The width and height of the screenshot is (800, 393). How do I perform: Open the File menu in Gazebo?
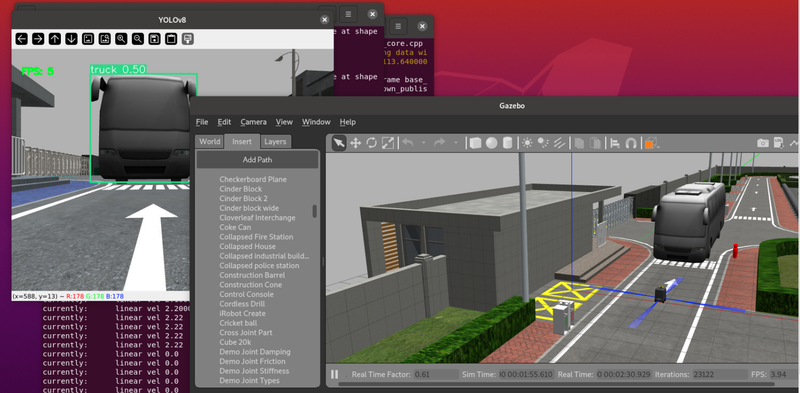point(202,122)
